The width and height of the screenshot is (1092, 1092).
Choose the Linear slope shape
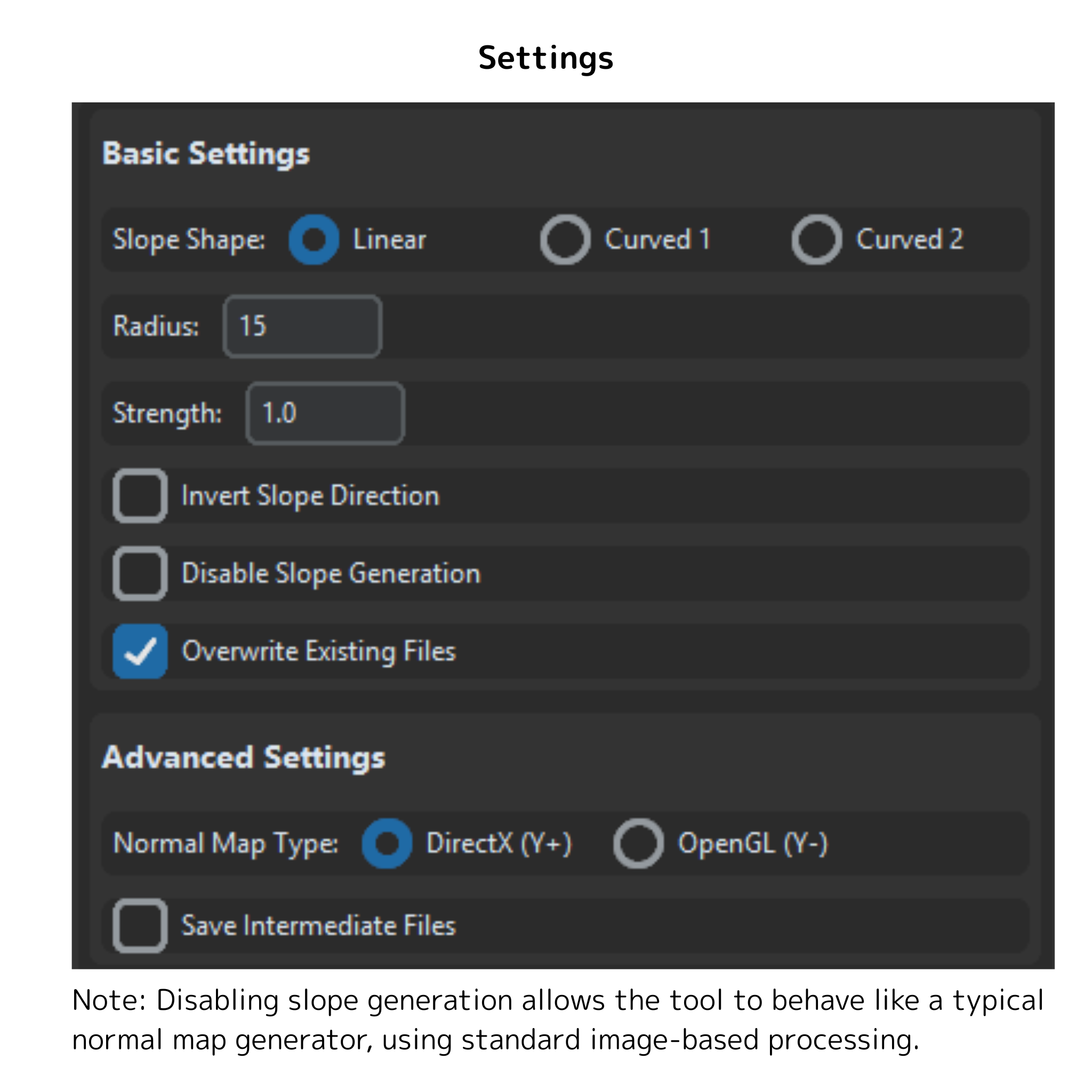point(312,239)
